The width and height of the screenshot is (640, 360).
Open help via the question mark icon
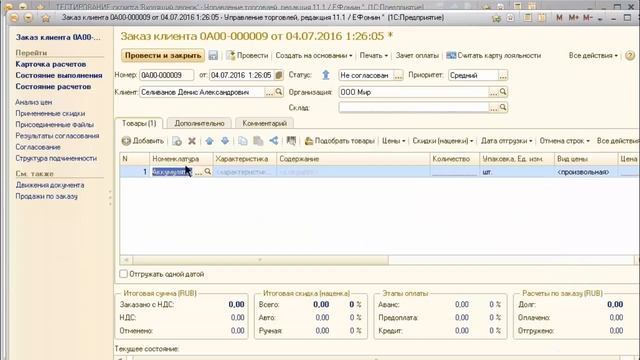630,56
